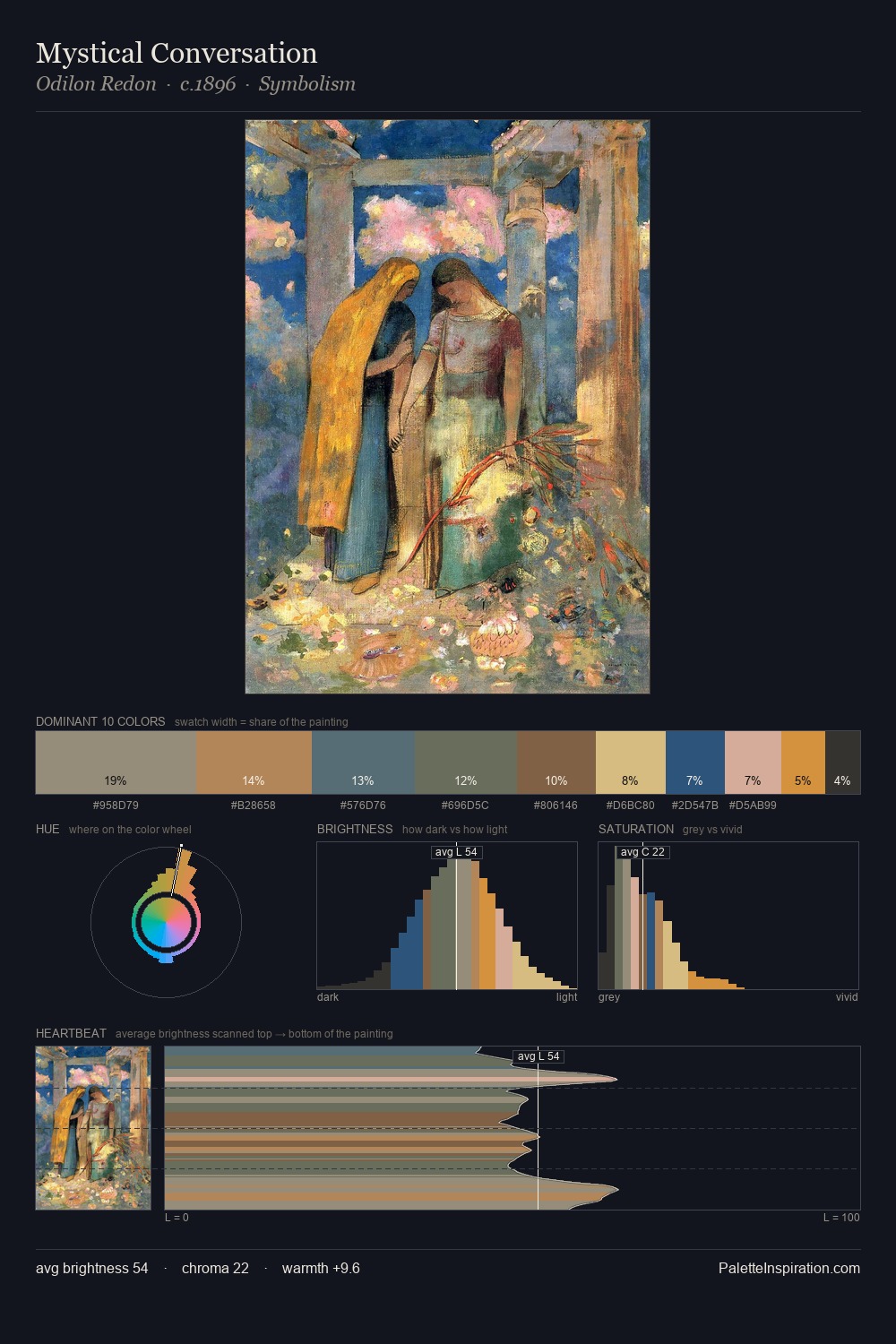The height and width of the screenshot is (1344, 896).
Task: Click 'avg brightness 54' in the footer
Action: point(92,1268)
